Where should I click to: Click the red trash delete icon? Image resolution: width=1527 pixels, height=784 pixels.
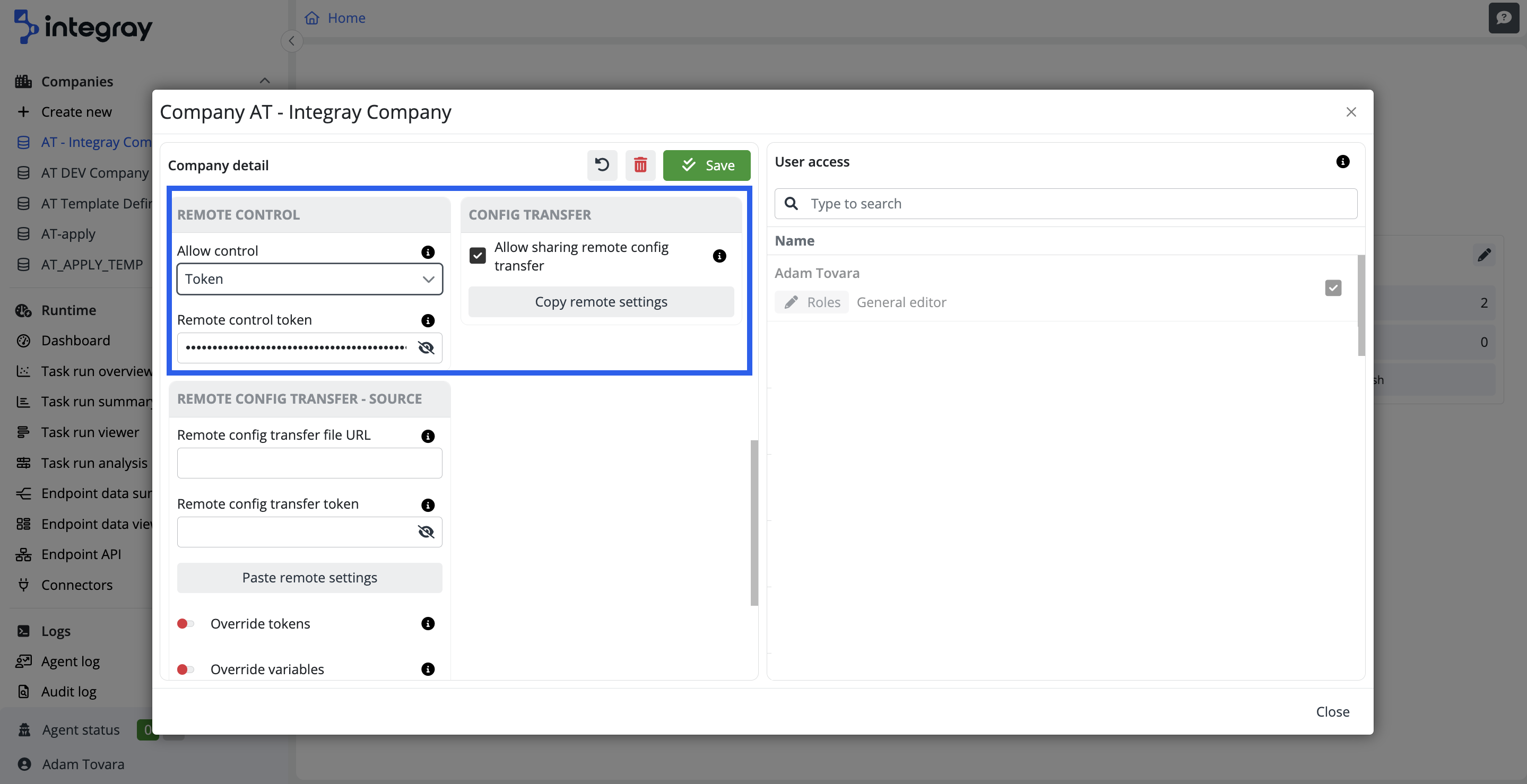[x=640, y=165]
